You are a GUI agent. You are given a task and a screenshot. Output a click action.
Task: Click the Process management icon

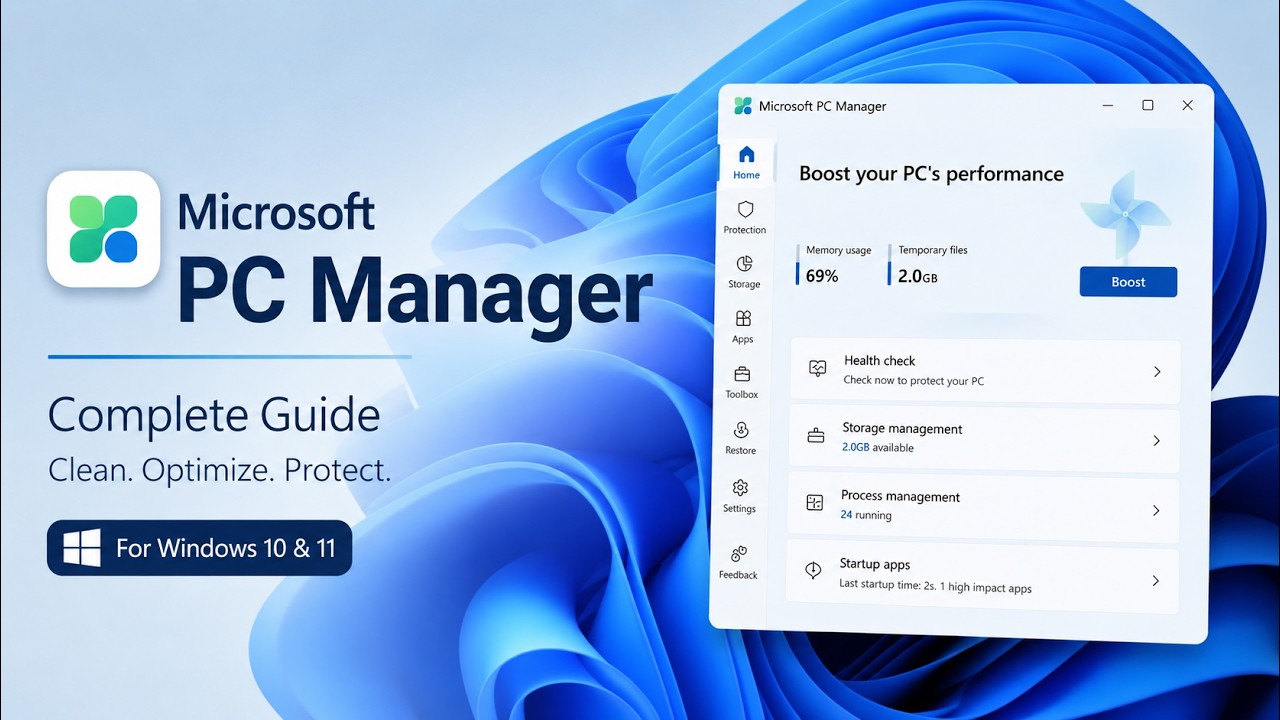(x=814, y=503)
